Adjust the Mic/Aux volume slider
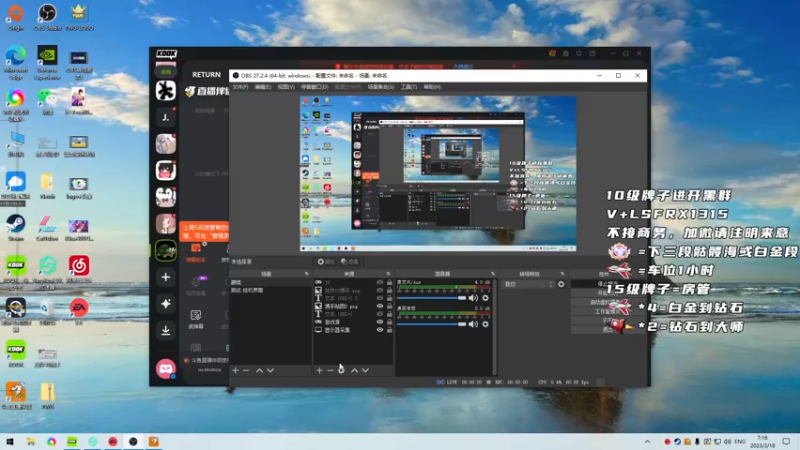 click(432, 298)
